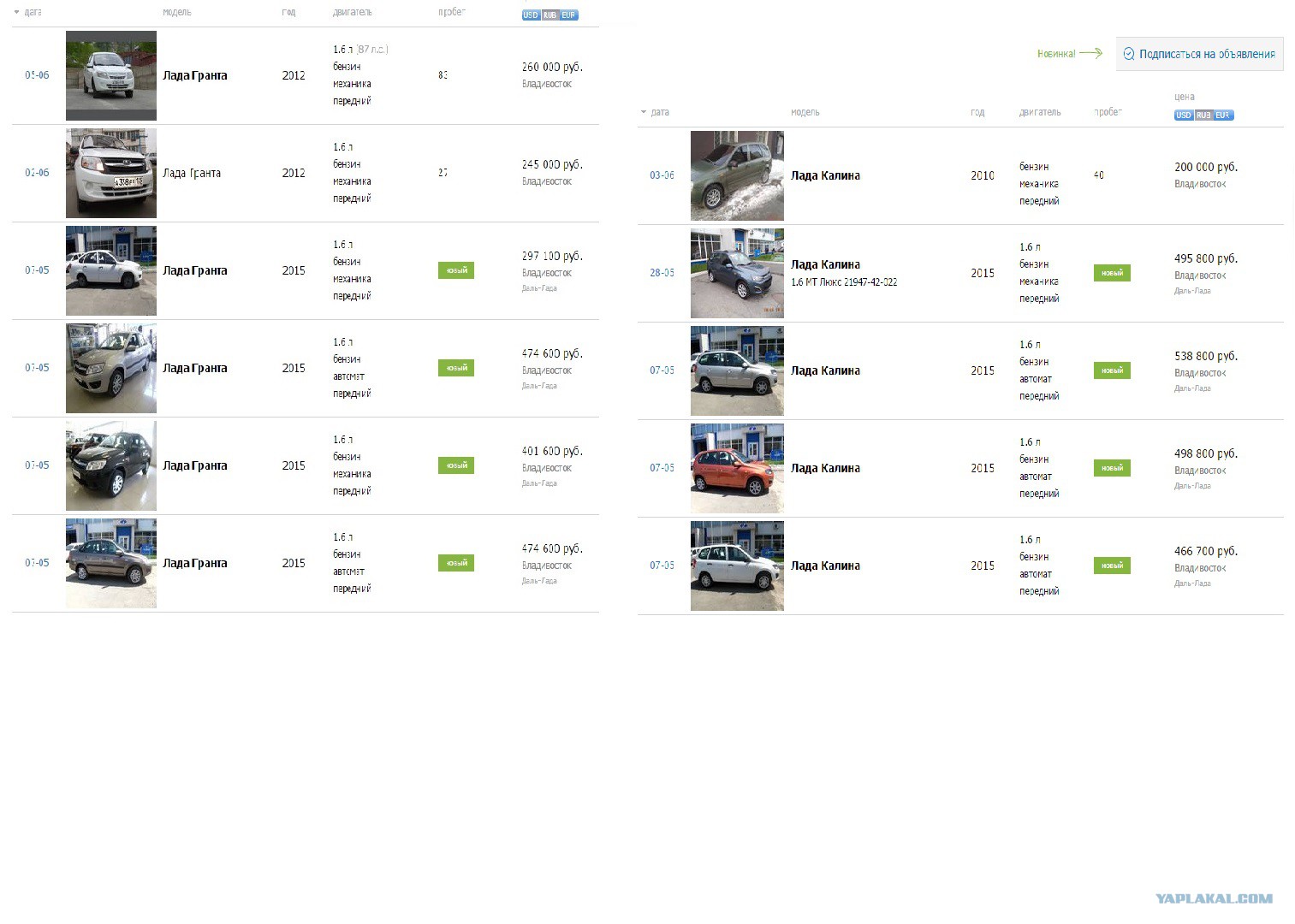Sort Лада Калина table by двигатель header
Viewport: 1295px width, 924px height.
click(x=1040, y=112)
